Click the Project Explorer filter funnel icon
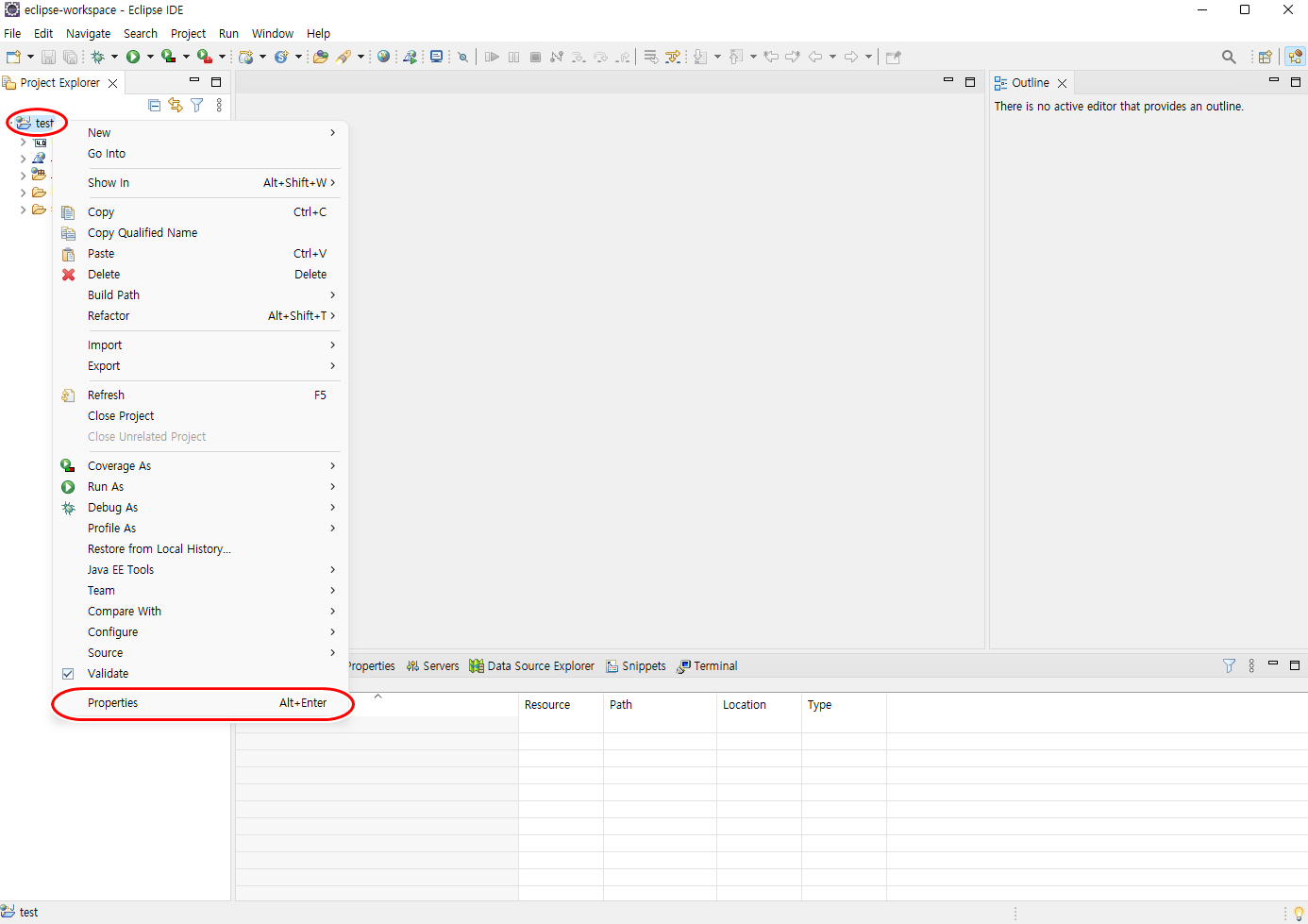 (x=196, y=106)
